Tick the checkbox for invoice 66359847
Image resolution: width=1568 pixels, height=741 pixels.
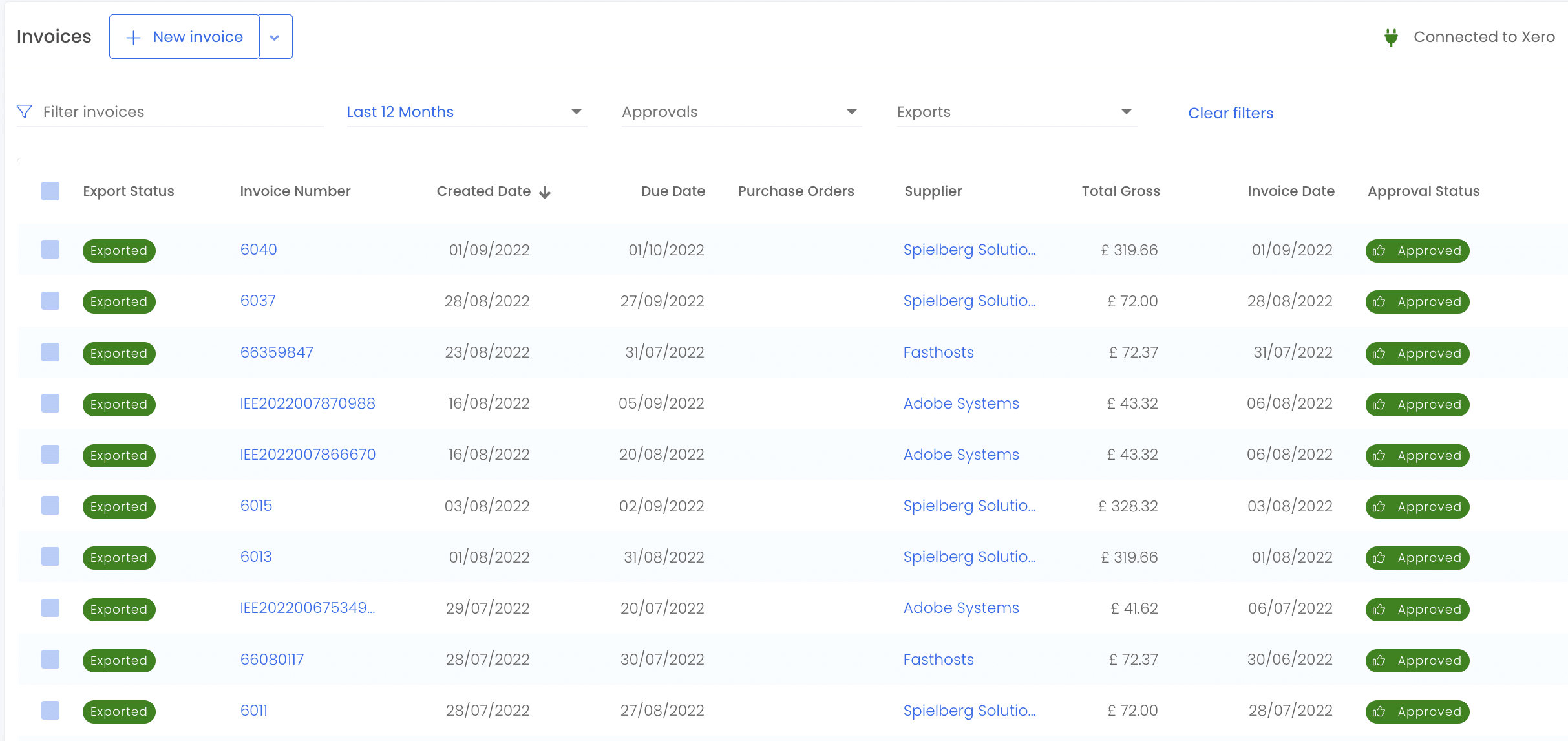coord(50,352)
